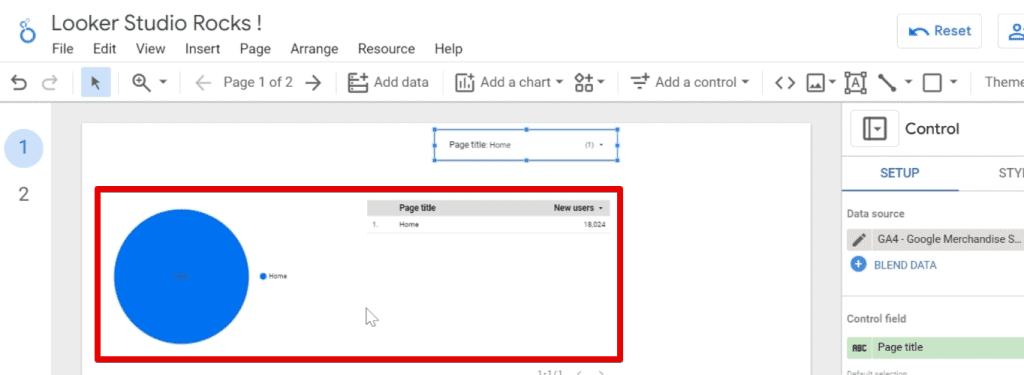Click the Control panel type icon
The height and width of the screenshot is (375, 1024).
pos(874,129)
